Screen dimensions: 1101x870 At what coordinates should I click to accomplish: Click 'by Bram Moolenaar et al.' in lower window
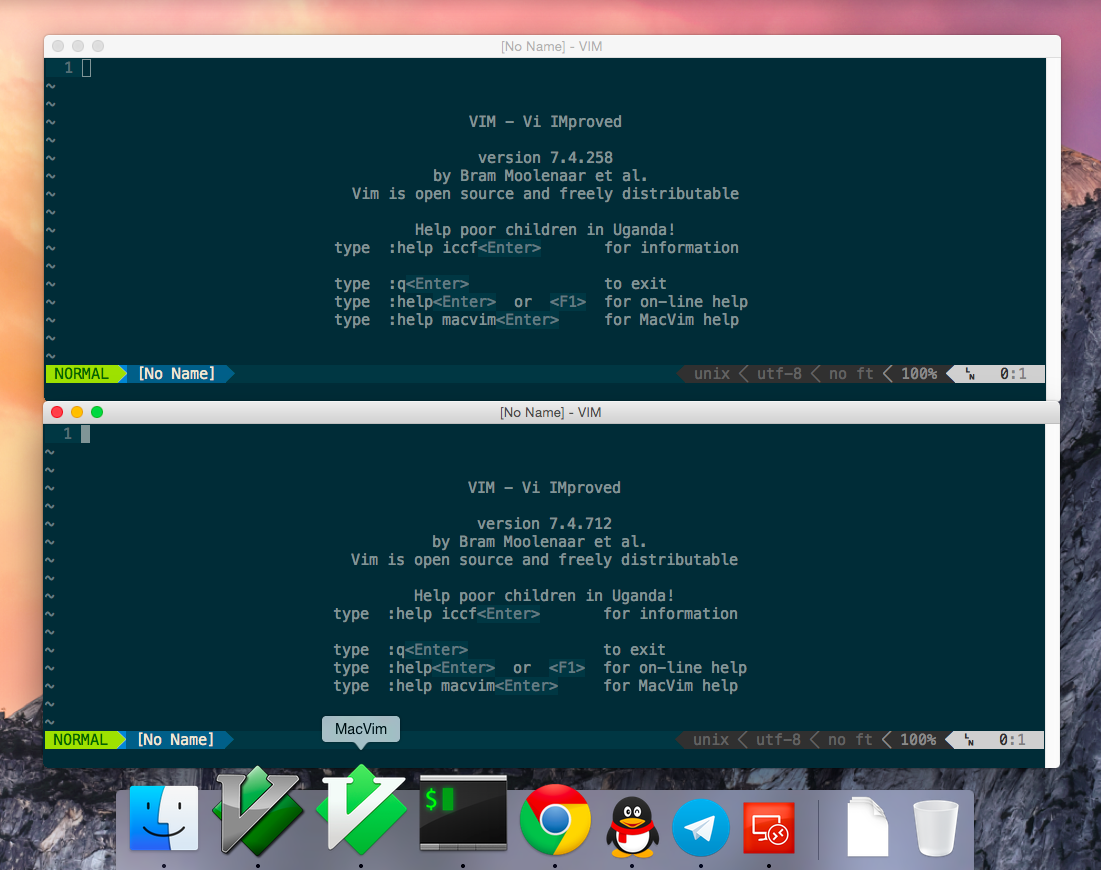pyautogui.click(x=539, y=541)
